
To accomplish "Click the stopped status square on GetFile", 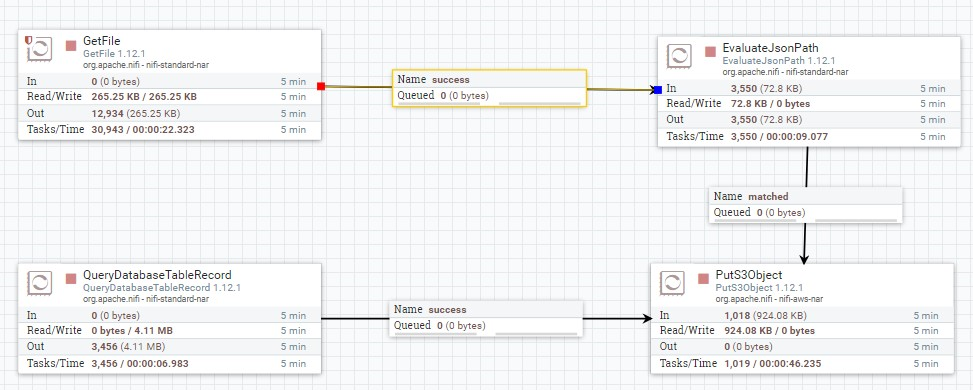I will [x=71, y=45].
